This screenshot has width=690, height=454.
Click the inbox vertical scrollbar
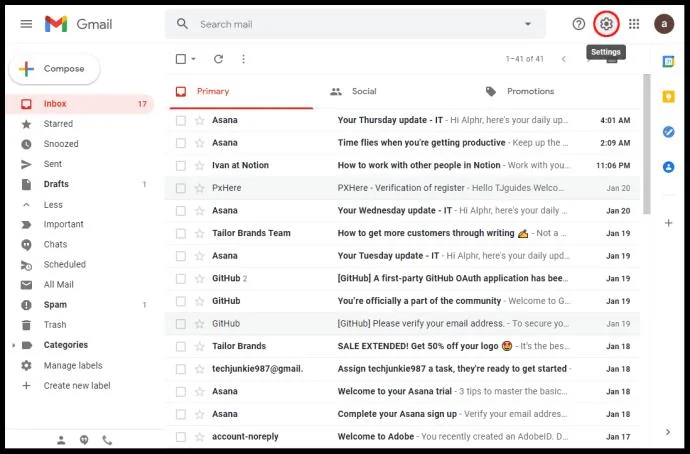click(x=646, y=144)
